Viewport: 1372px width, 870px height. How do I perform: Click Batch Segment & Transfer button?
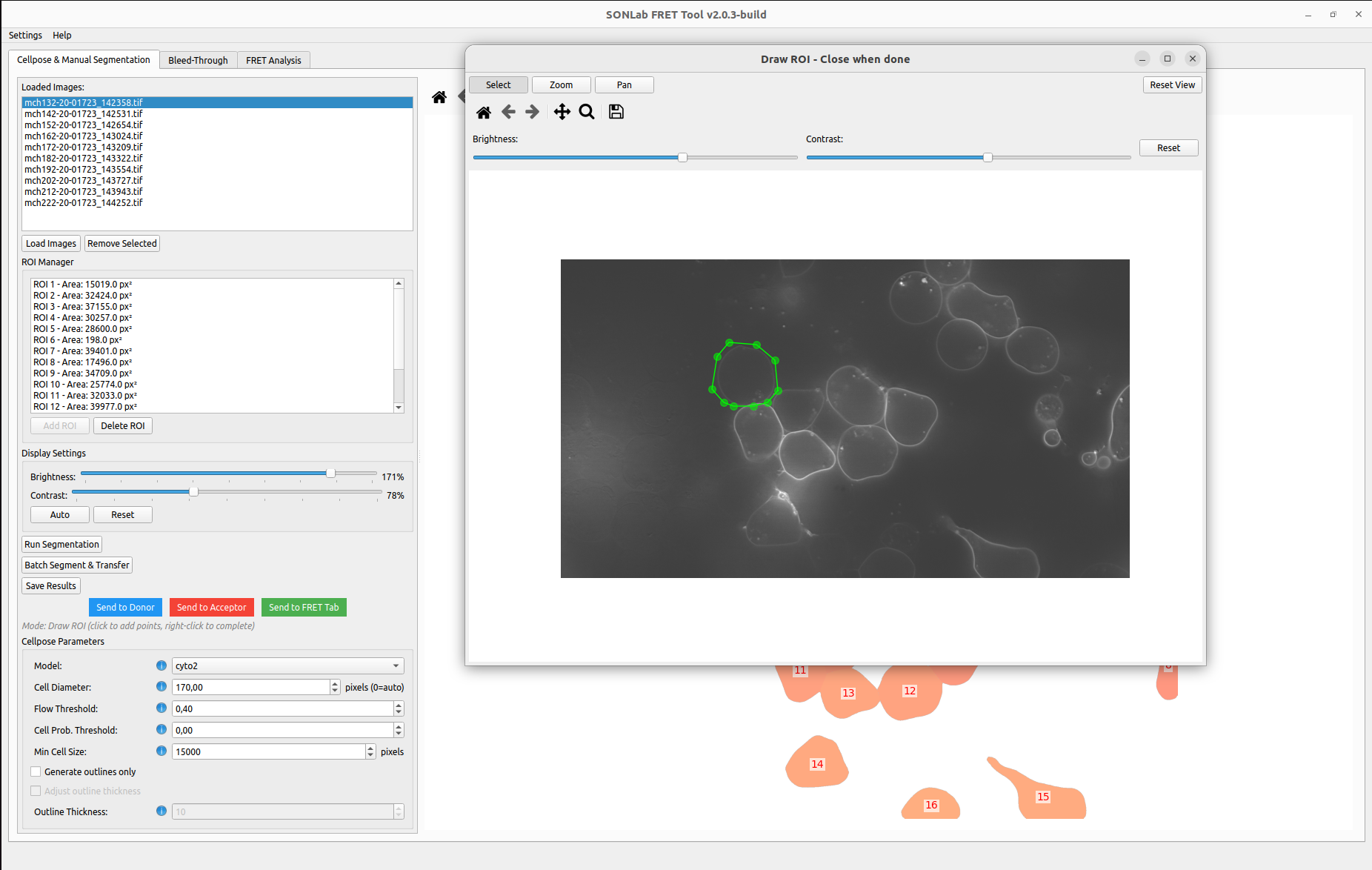77,565
